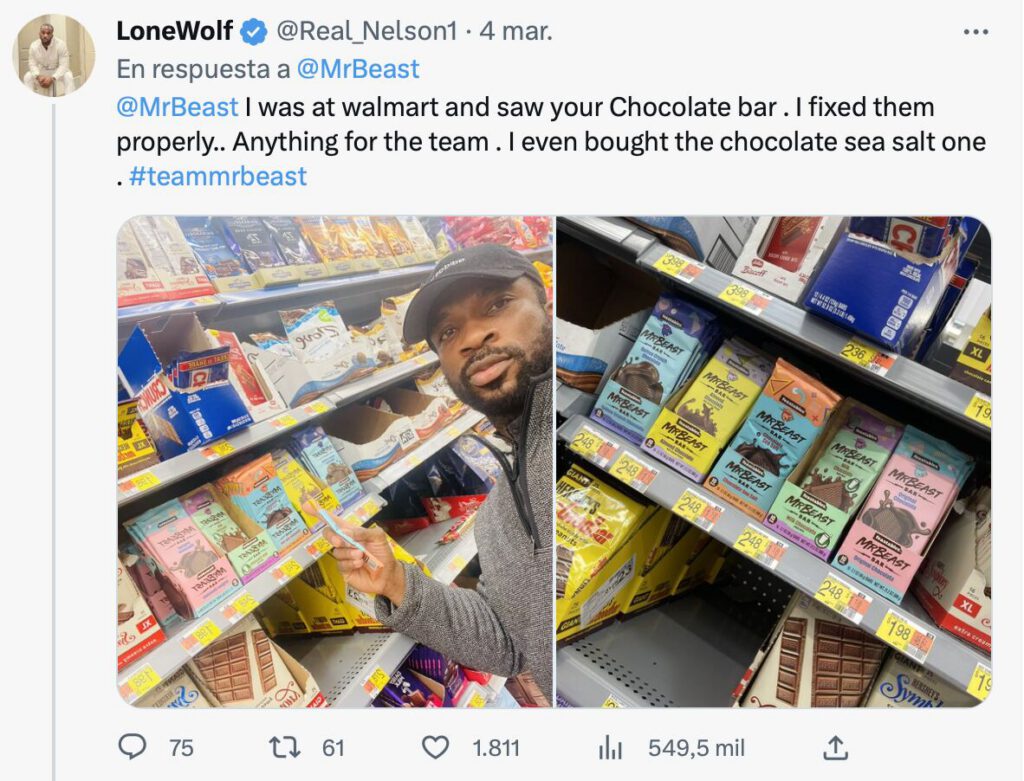
Task: Click the share upload icon
Action: pyautogui.click(x=836, y=747)
